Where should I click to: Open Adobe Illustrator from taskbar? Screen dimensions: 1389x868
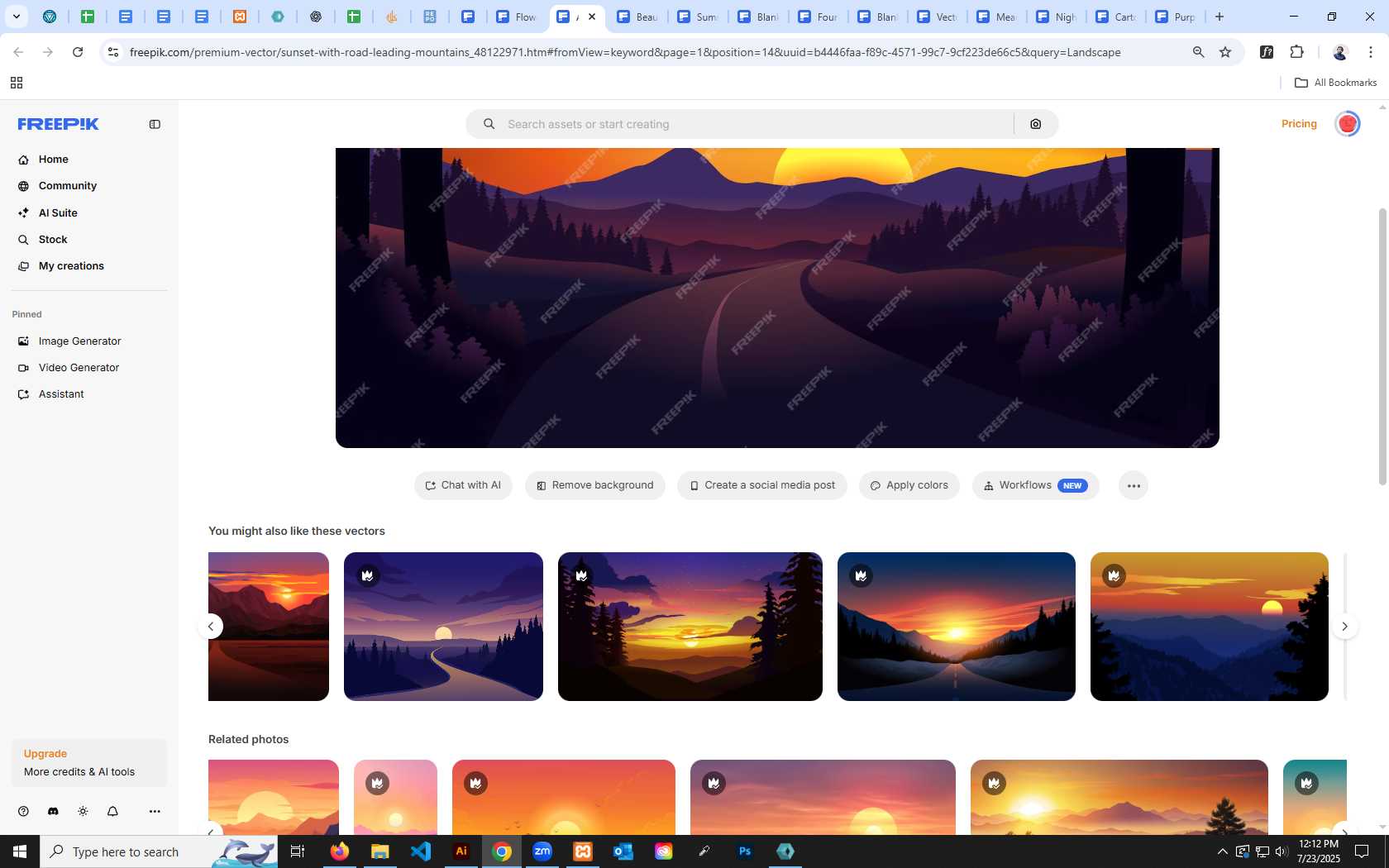click(x=461, y=851)
